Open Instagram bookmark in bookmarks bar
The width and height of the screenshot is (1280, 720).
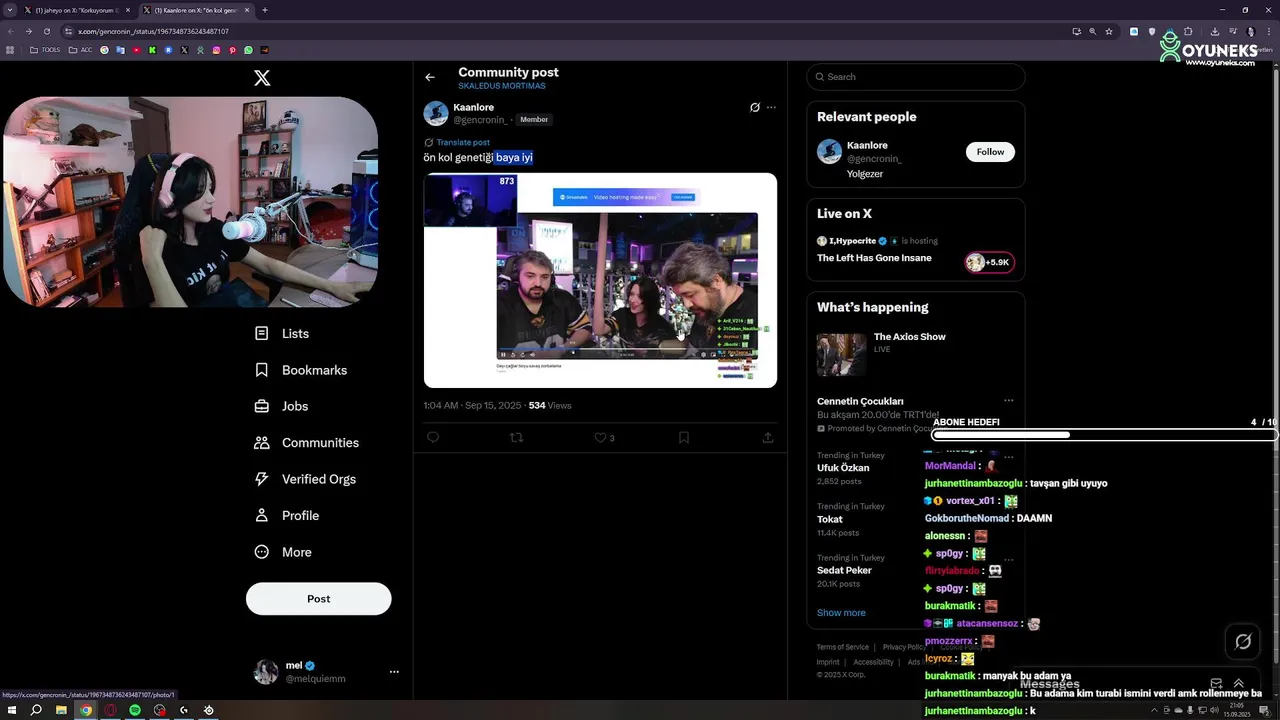click(216, 50)
